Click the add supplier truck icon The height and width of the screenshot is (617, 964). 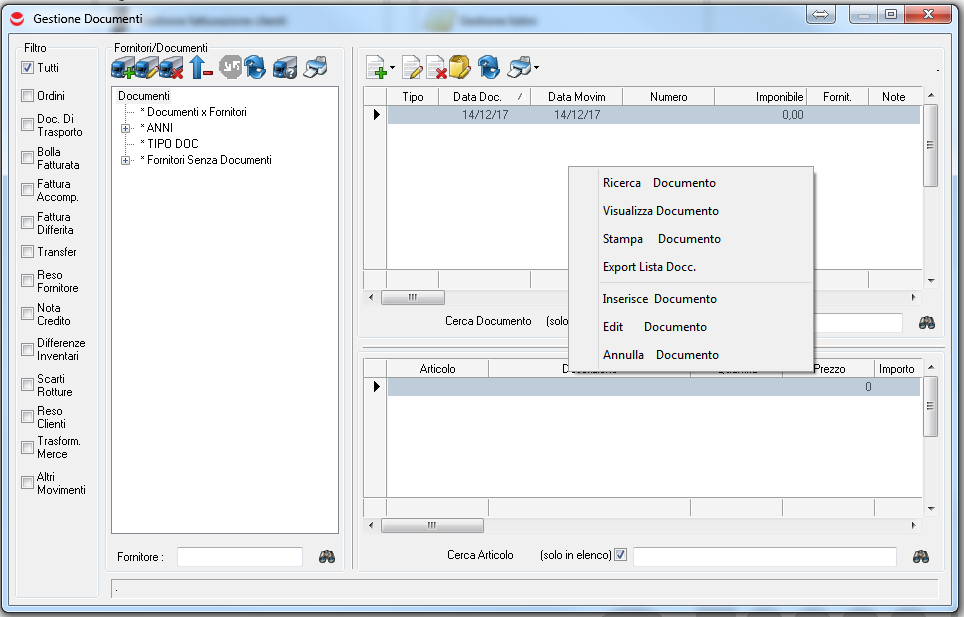[x=122, y=68]
